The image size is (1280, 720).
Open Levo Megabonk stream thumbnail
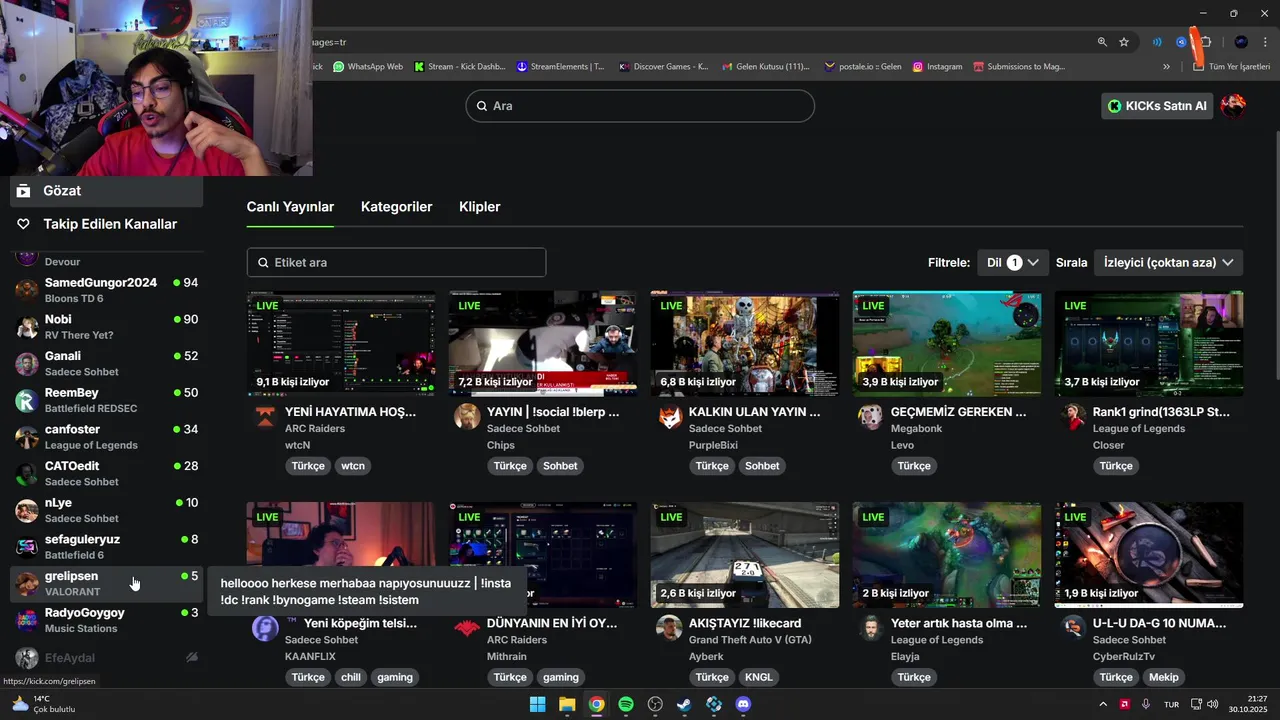click(947, 344)
